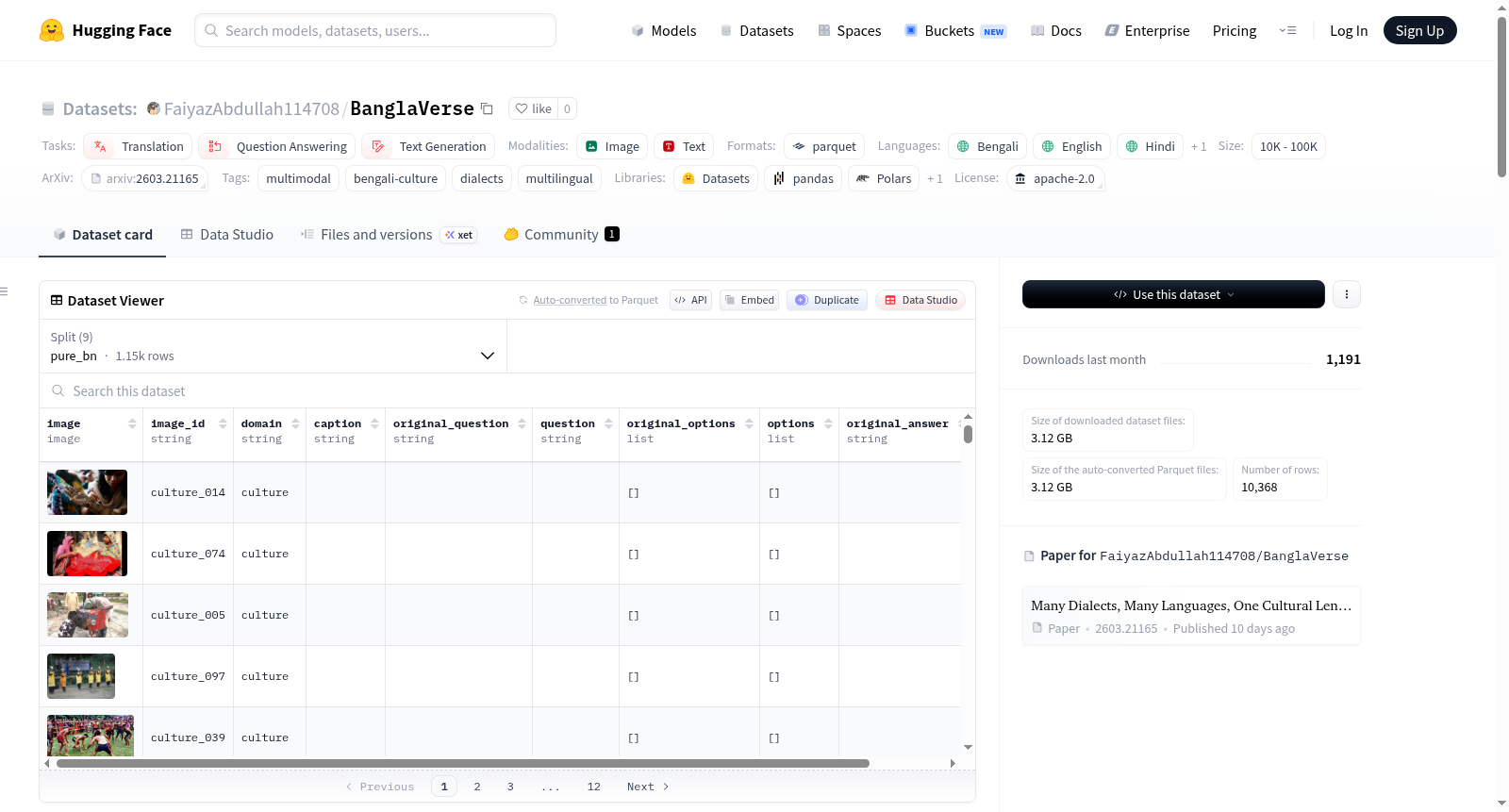Open the Data Studio tab
The height and width of the screenshot is (812, 1509).
coord(227,235)
